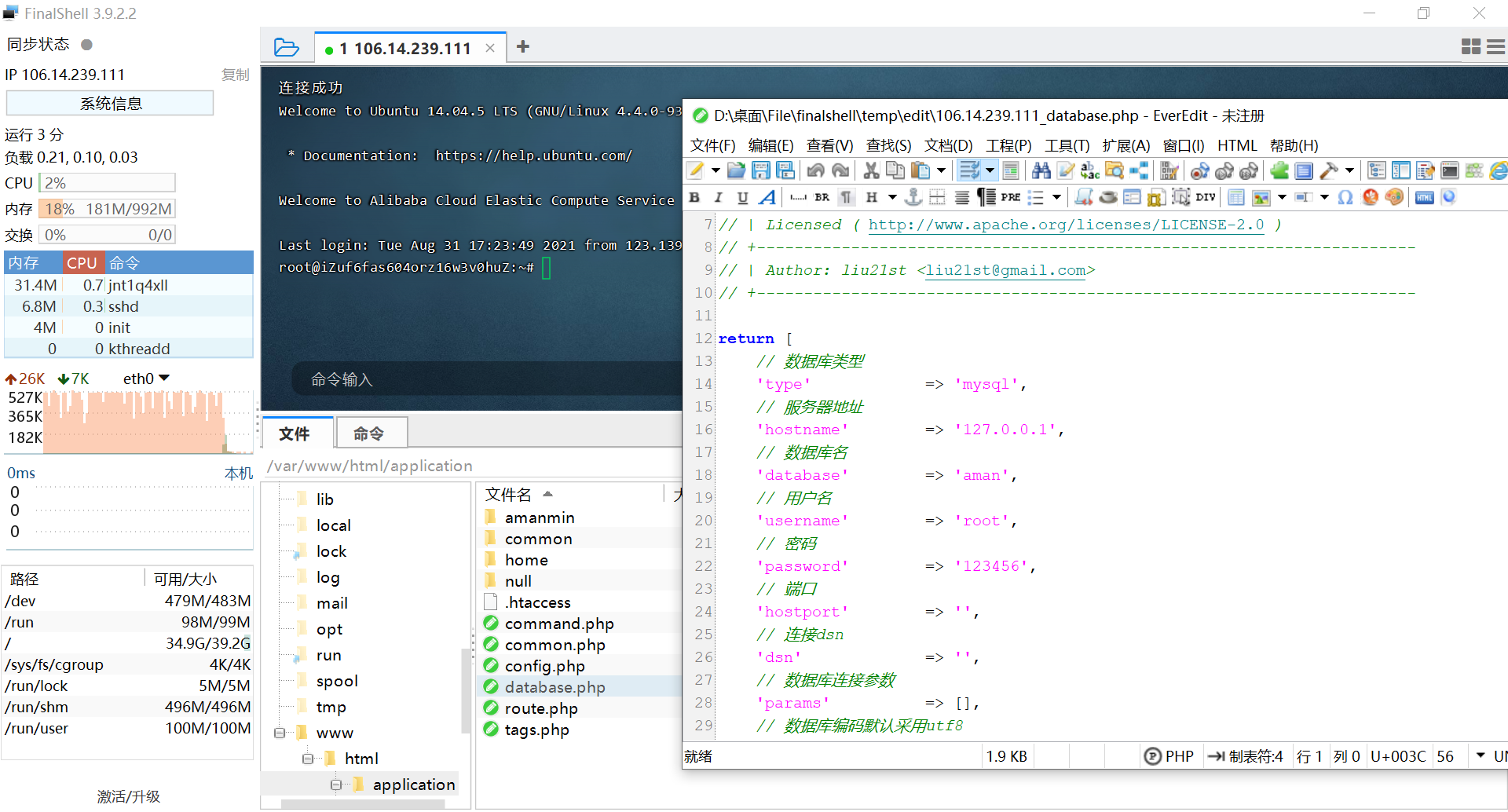Open the paste options dropdown arrow
The image size is (1508, 812).
(x=941, y=170)
